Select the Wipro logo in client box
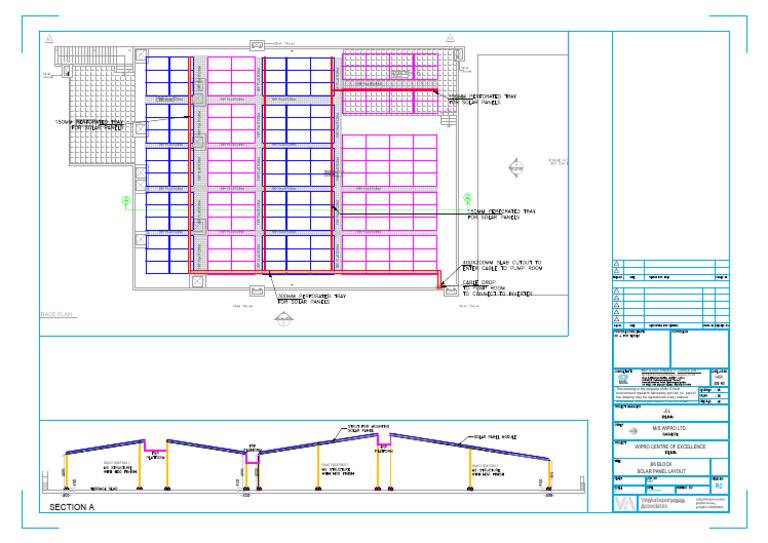 [633, 431]
